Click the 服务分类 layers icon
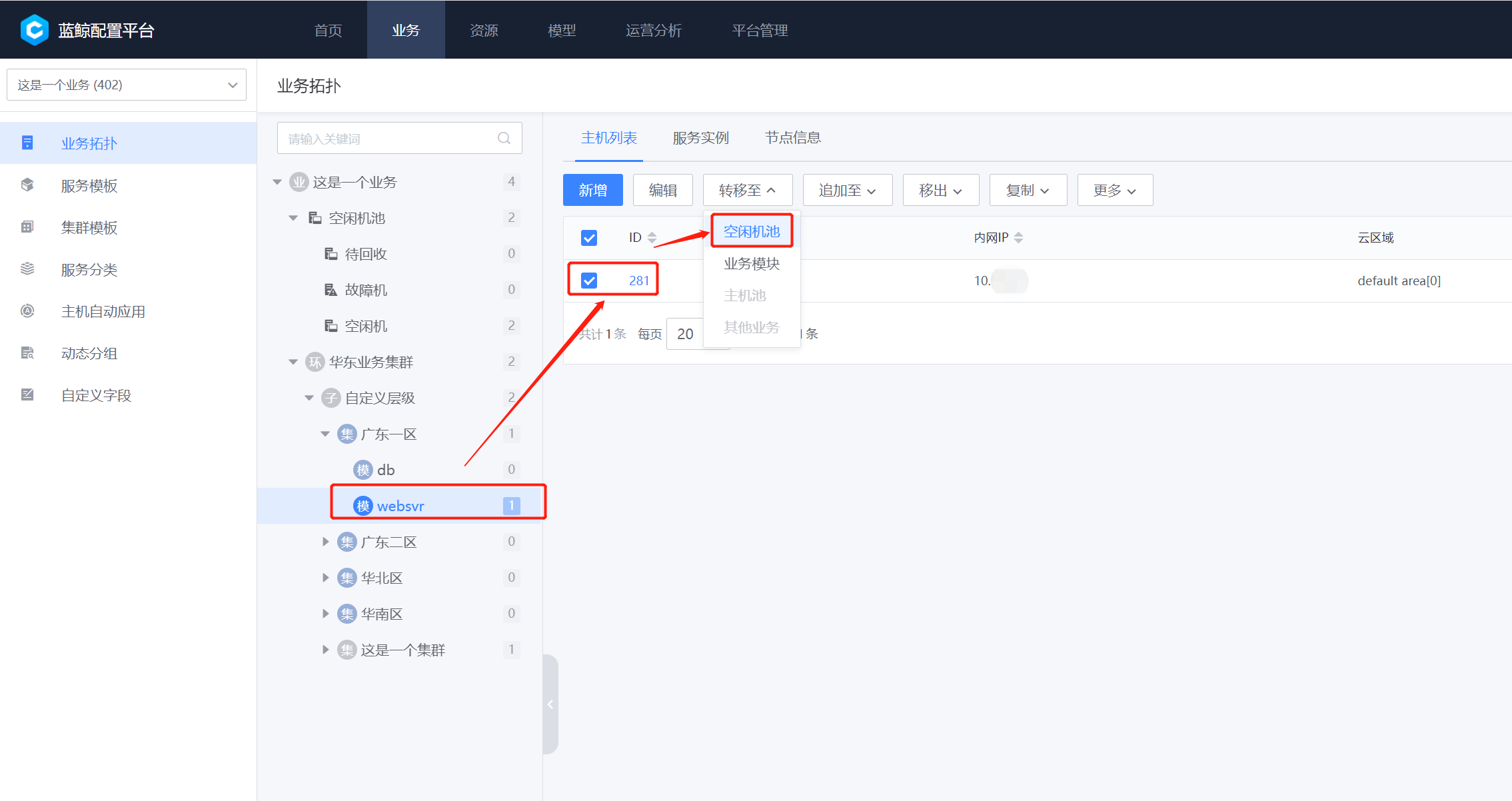The height and width of the screenshot is (801, 1512). point(27,269)
